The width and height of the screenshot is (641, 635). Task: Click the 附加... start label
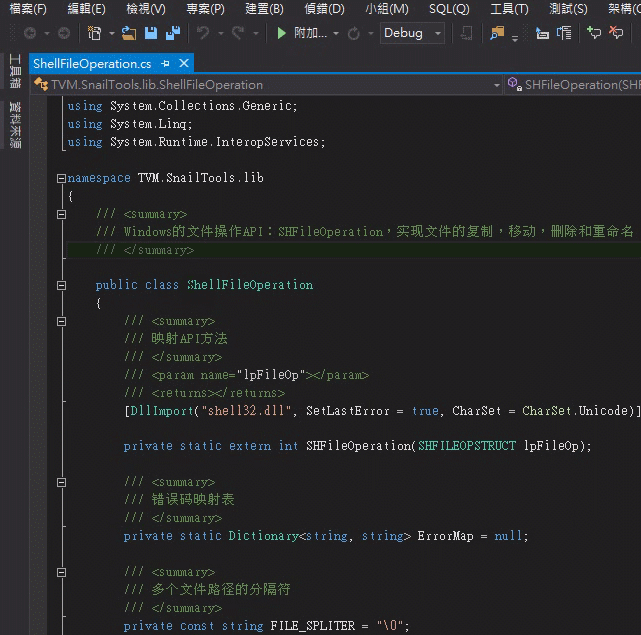point(310,33)
